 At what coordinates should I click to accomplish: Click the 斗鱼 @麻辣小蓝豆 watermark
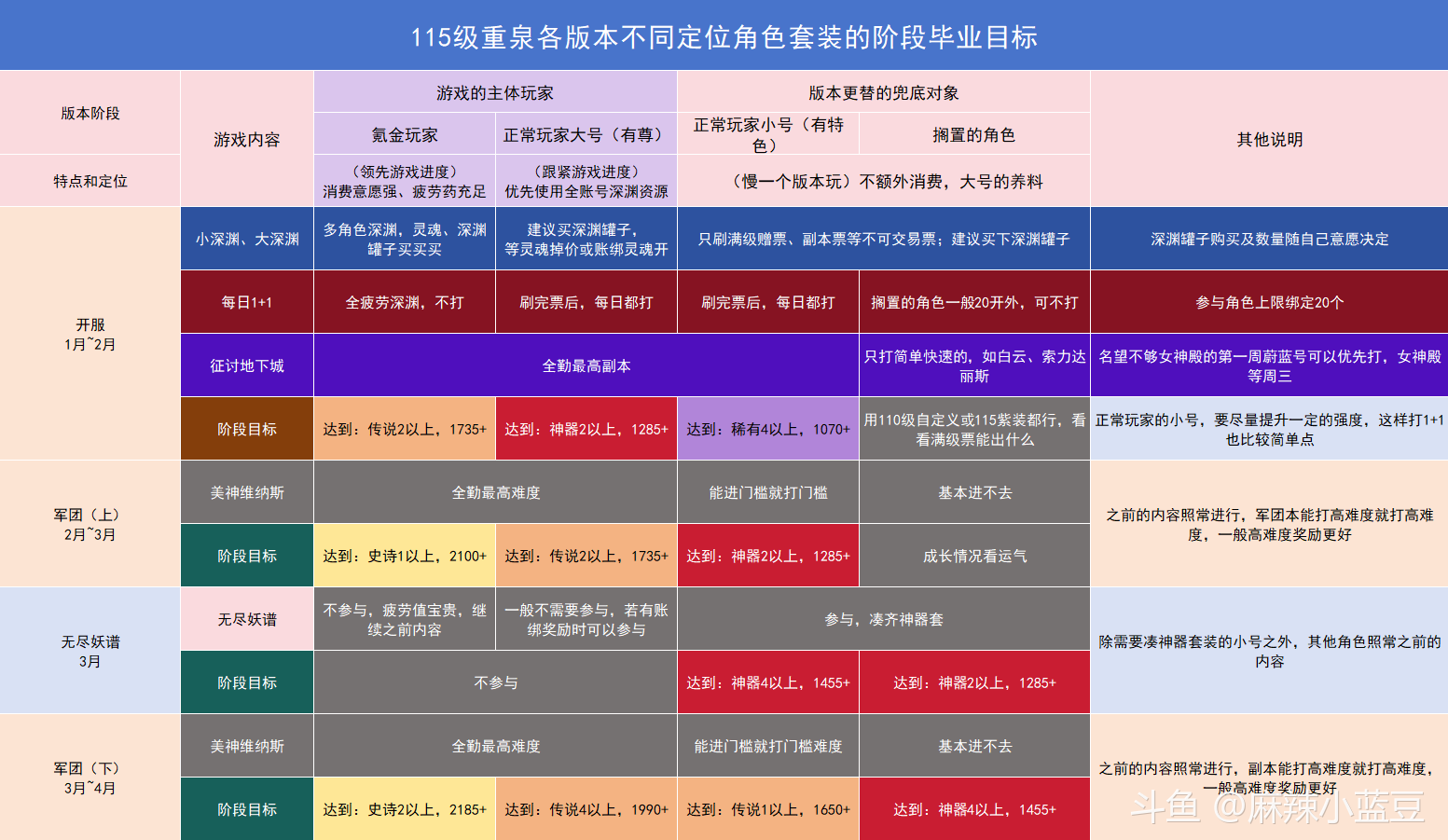pos(1276,807)
